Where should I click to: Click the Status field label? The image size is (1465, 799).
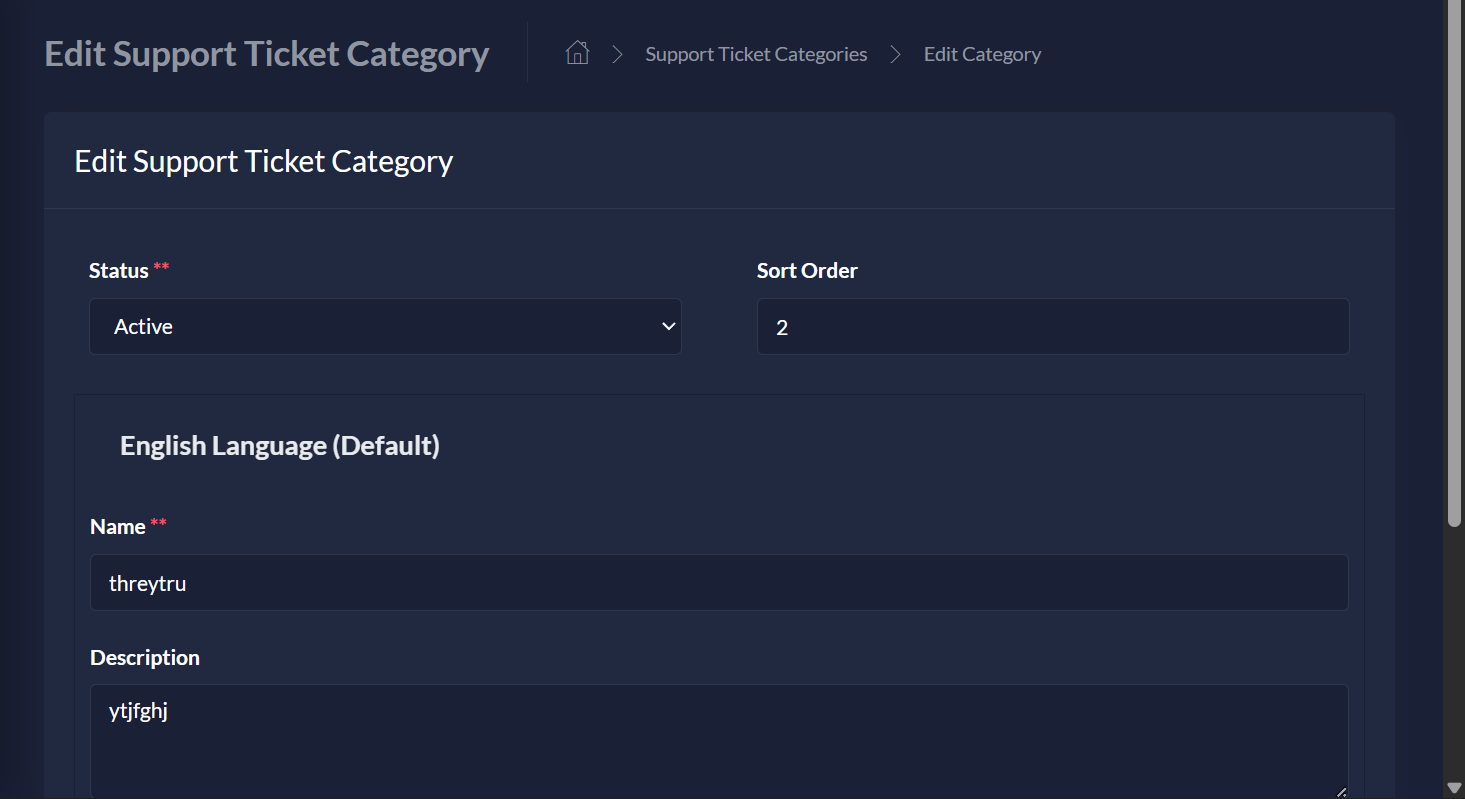coord(117,270)
